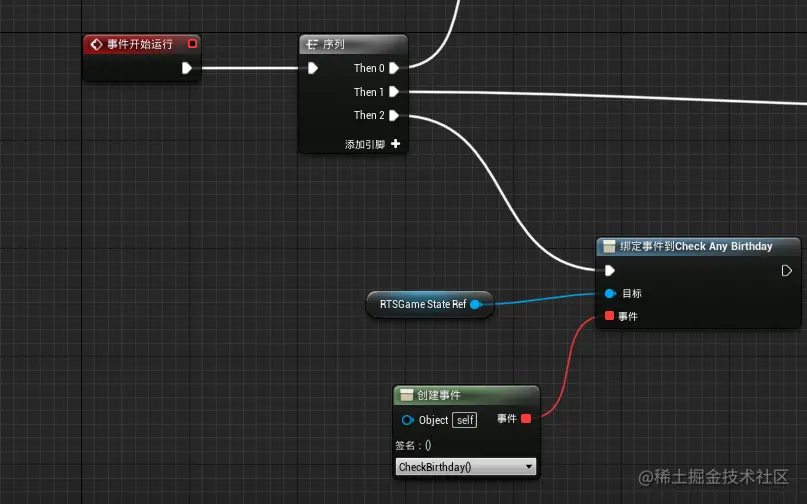Click the Then 1 label
The height and width of the screenshot is (504, 807).
(x=369, y=92)
